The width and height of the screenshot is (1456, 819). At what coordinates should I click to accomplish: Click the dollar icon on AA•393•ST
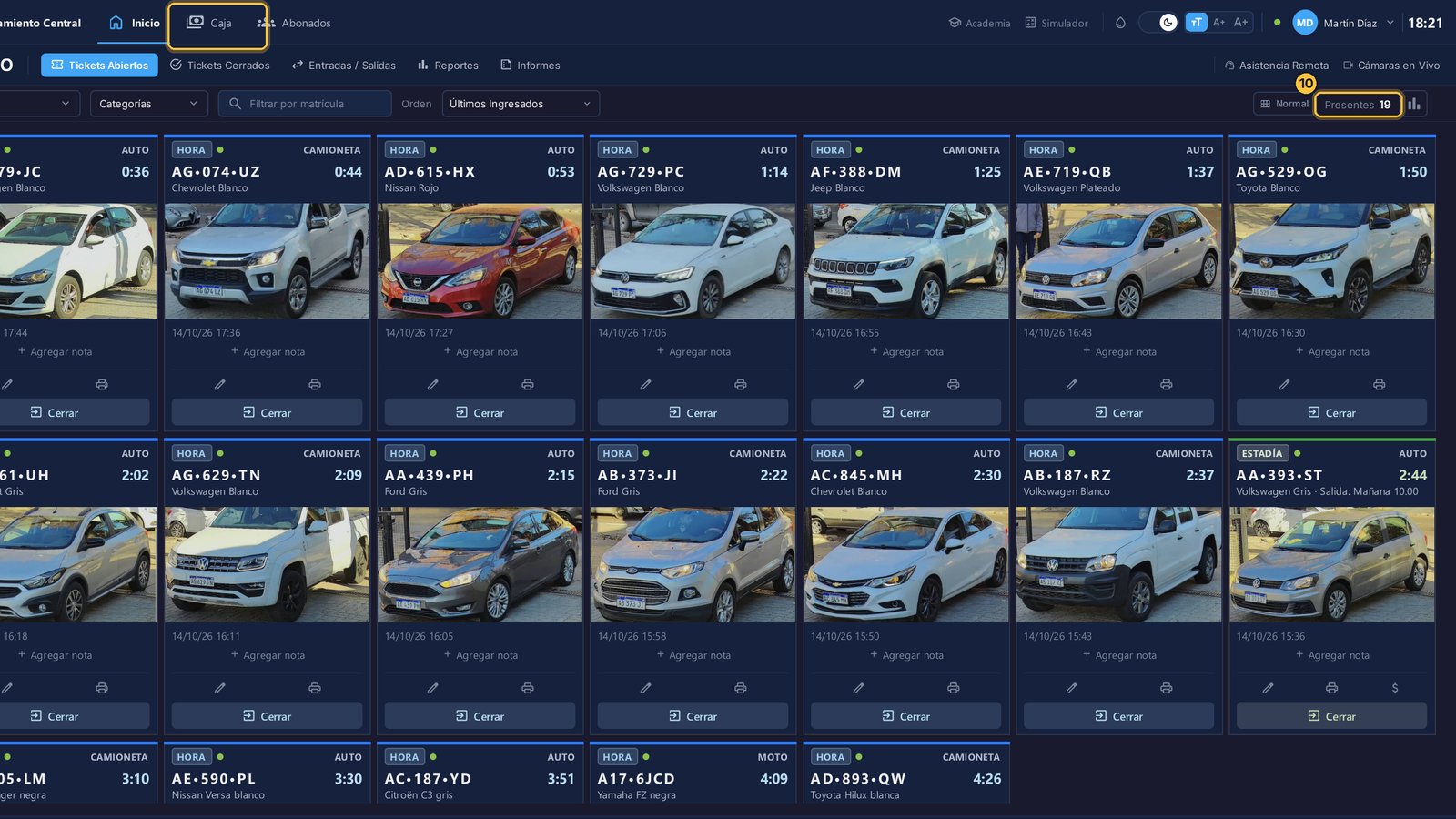pyautogui.click(x=1395, y=688)
